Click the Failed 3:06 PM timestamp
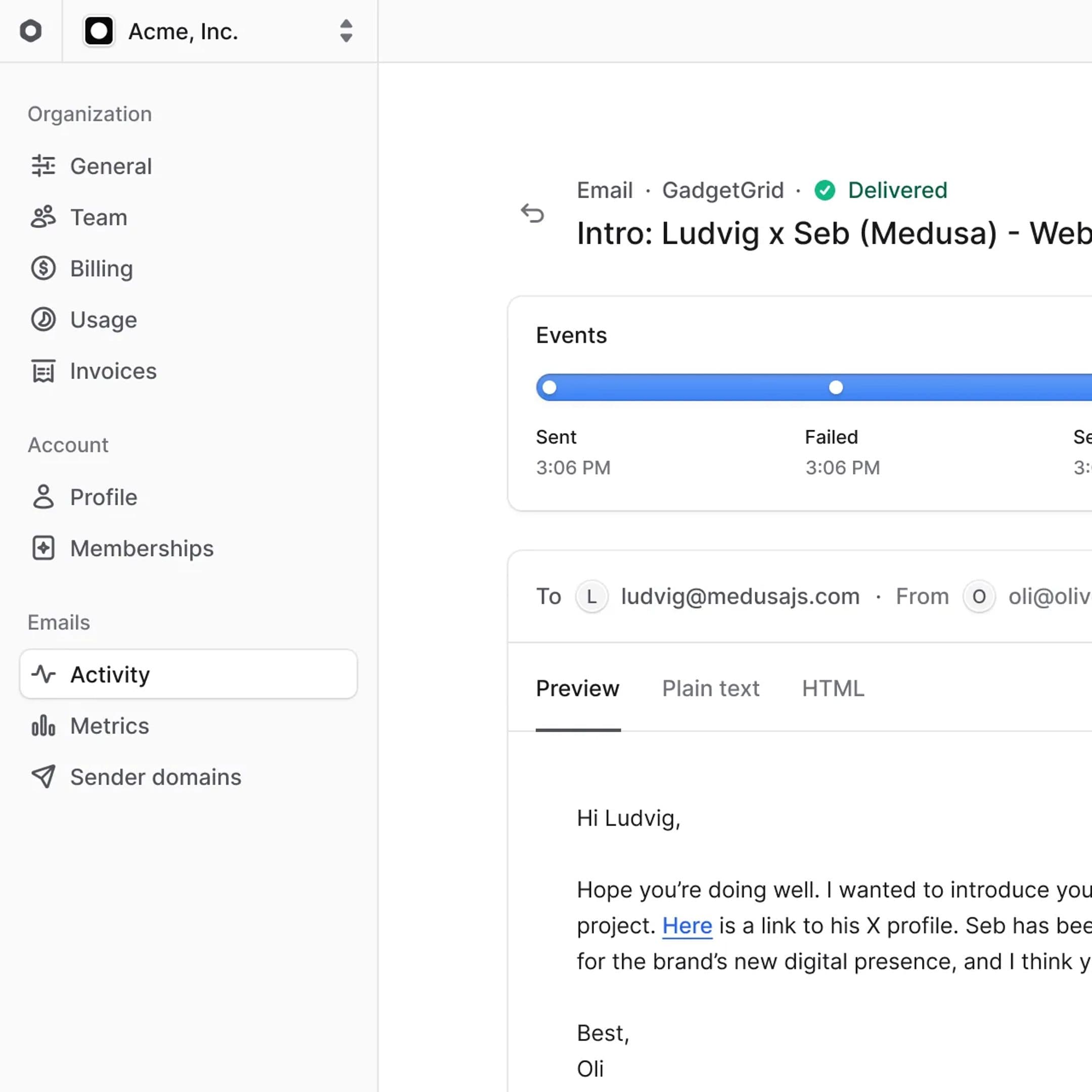Screen dimensions: 1092x1092 coord(843,468)
